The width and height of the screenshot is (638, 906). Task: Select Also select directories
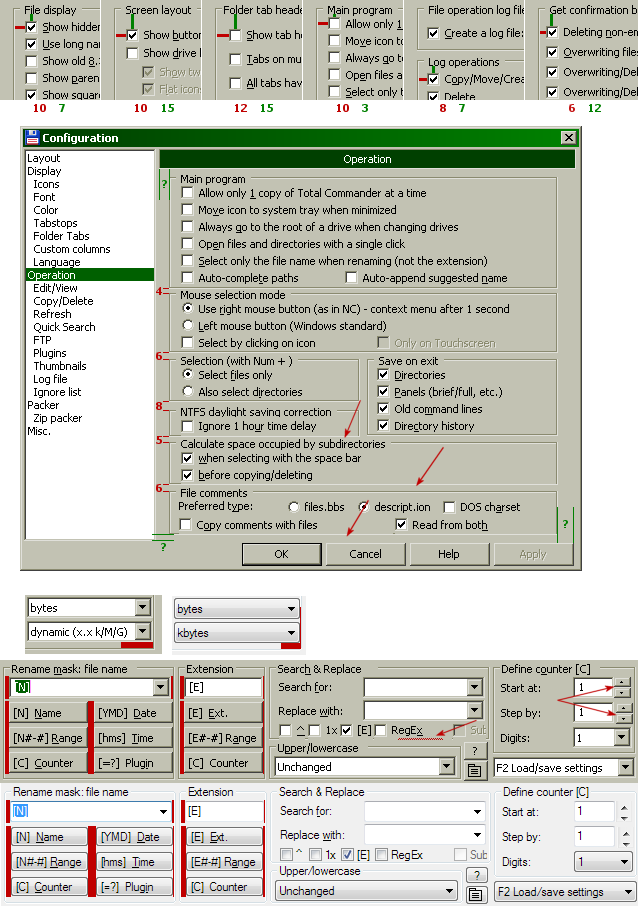point(187,391)
